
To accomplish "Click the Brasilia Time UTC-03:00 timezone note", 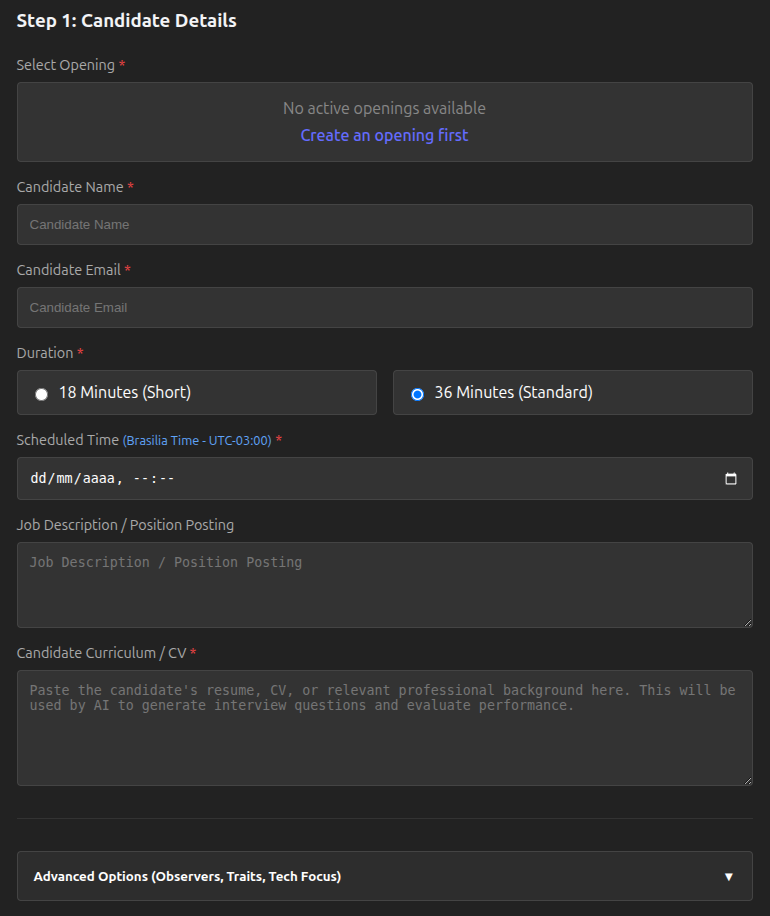I will [x=197, y=441].
